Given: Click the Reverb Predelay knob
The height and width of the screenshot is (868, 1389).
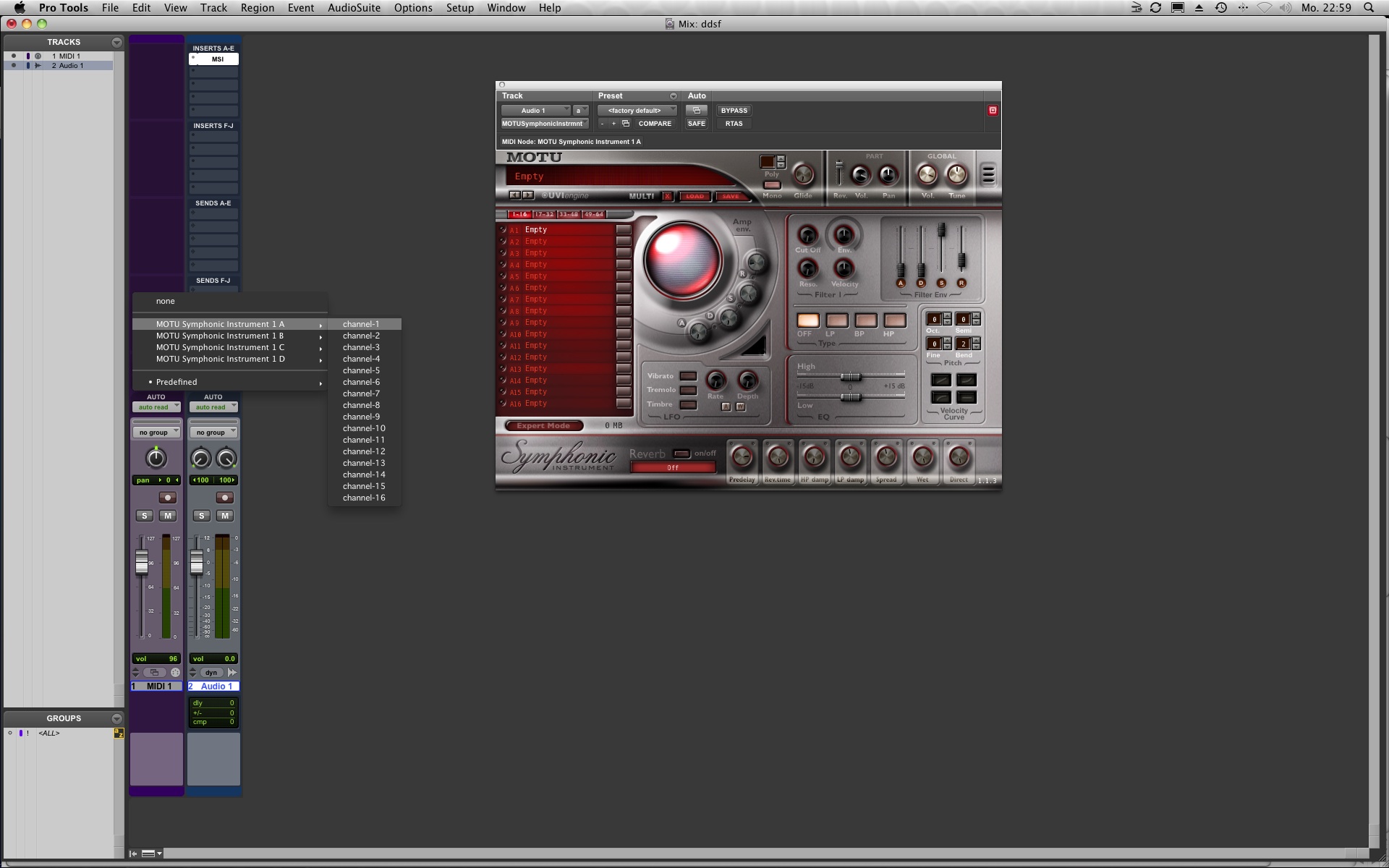Looking at the screenshot, I should (742, 456).
